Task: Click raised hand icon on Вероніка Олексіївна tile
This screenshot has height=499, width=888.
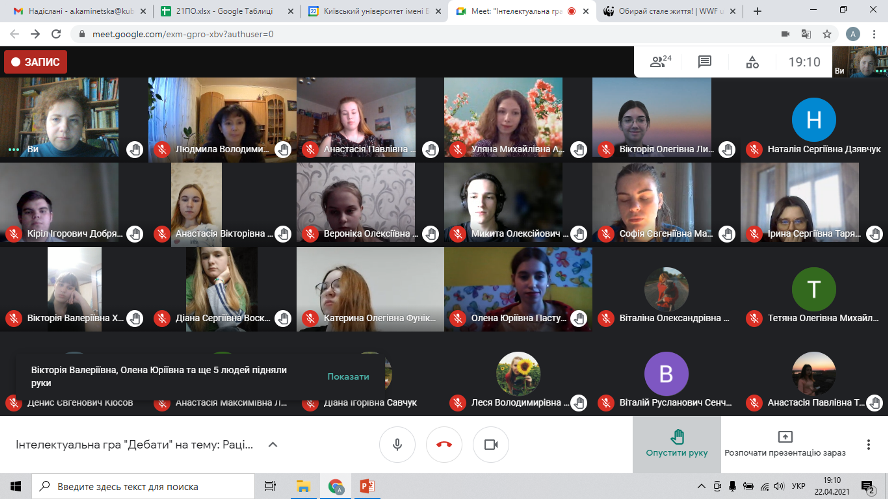Action: pos(430,234)
